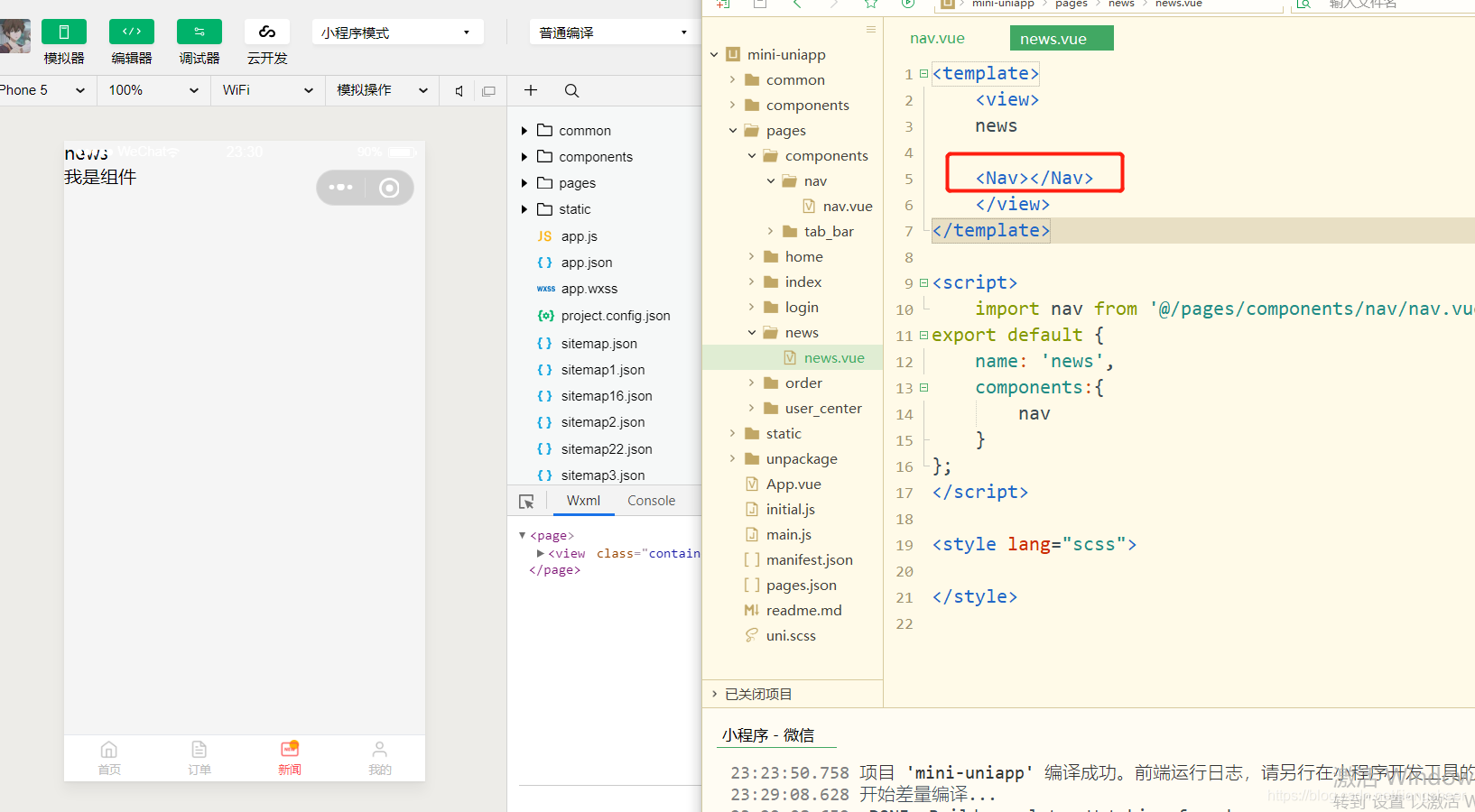Open uni.scss file
The width and height of the screenshot is (1475, 812).
(780, 636)
